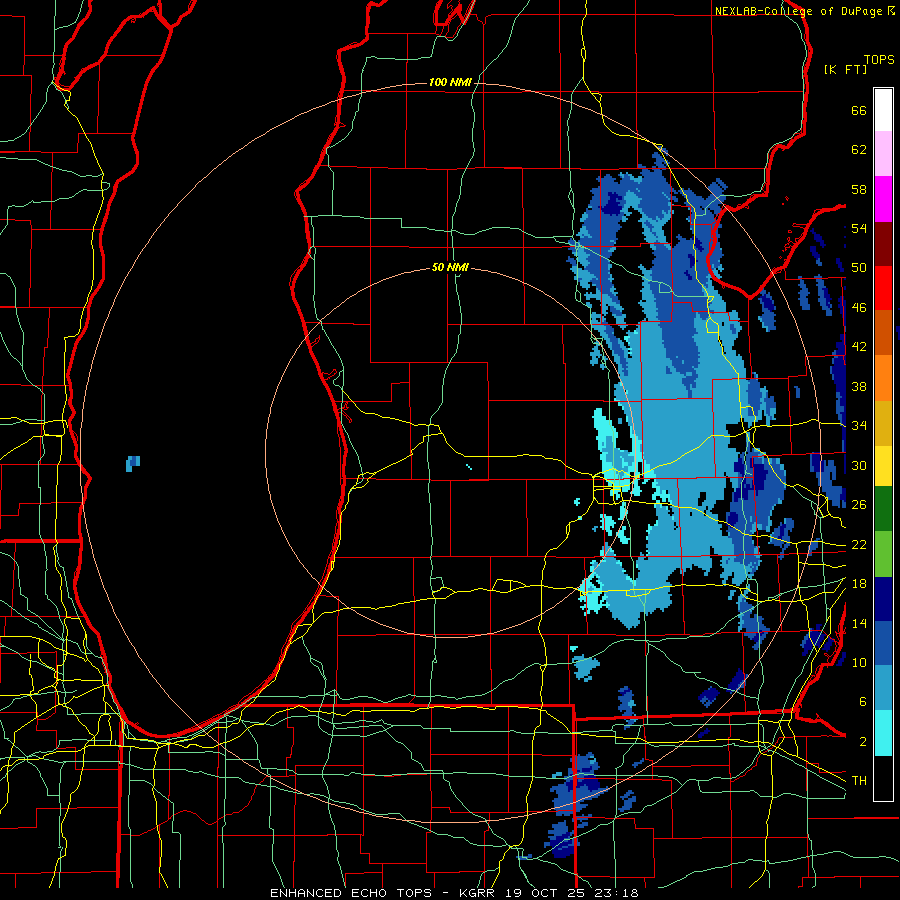The width and height of the screenshot is (900, 900).
Task: Click the ENHANCED ECHO TOPS caption text
Action: coord(351,893)
